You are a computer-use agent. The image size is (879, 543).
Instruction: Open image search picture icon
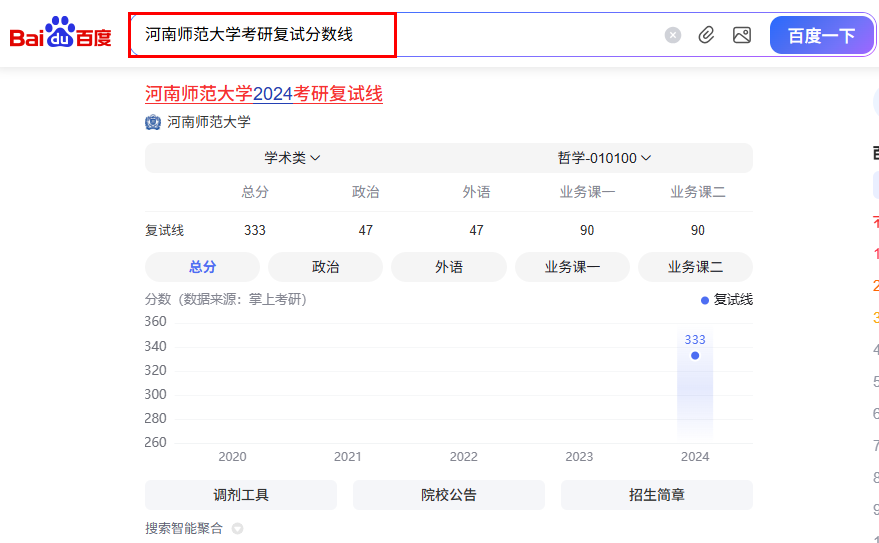coord(741,35)
